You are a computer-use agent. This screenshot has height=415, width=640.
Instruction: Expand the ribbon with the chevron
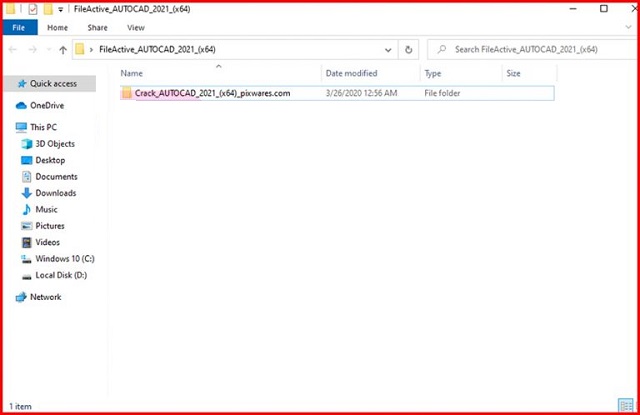click(x=628, y=27)
